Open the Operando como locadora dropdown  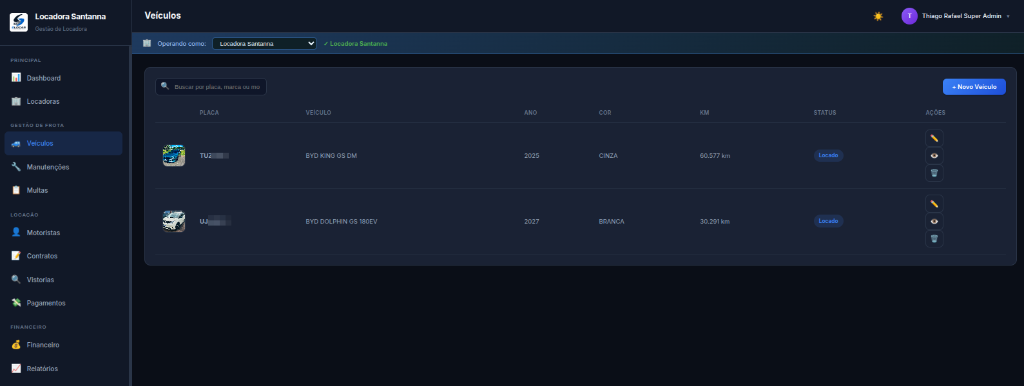point(264,44)
